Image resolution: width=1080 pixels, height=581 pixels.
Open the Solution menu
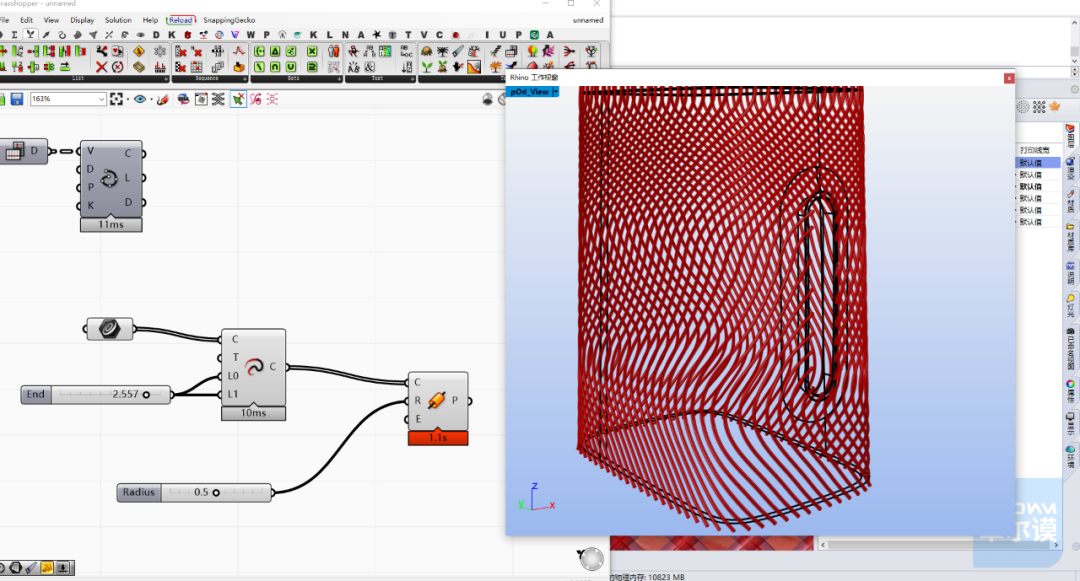[118, 20]
